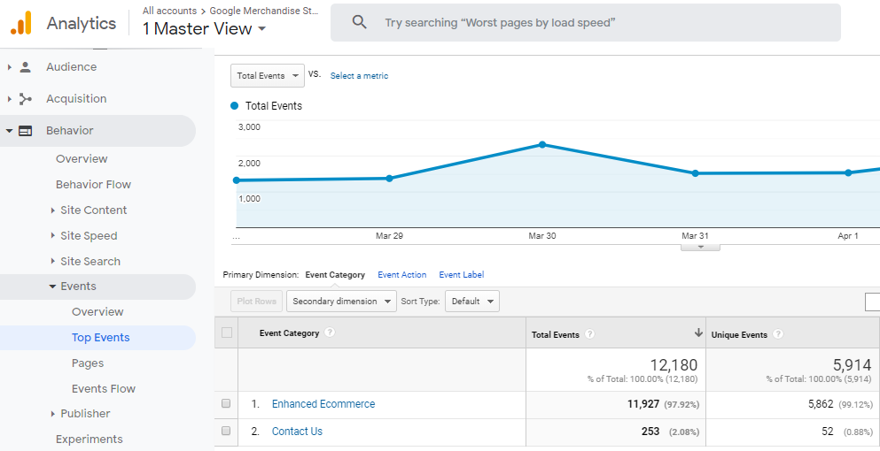Open the Contact Us category link

click(297, 431)
